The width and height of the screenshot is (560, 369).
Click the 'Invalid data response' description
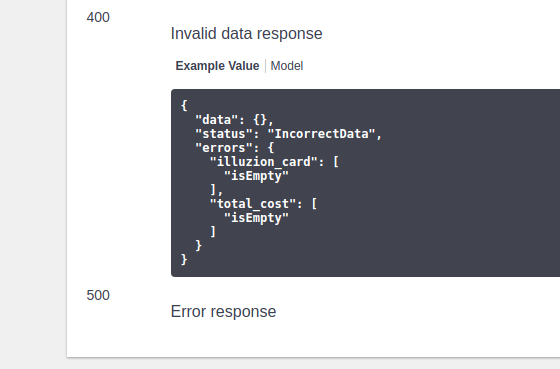coord(246,34)
